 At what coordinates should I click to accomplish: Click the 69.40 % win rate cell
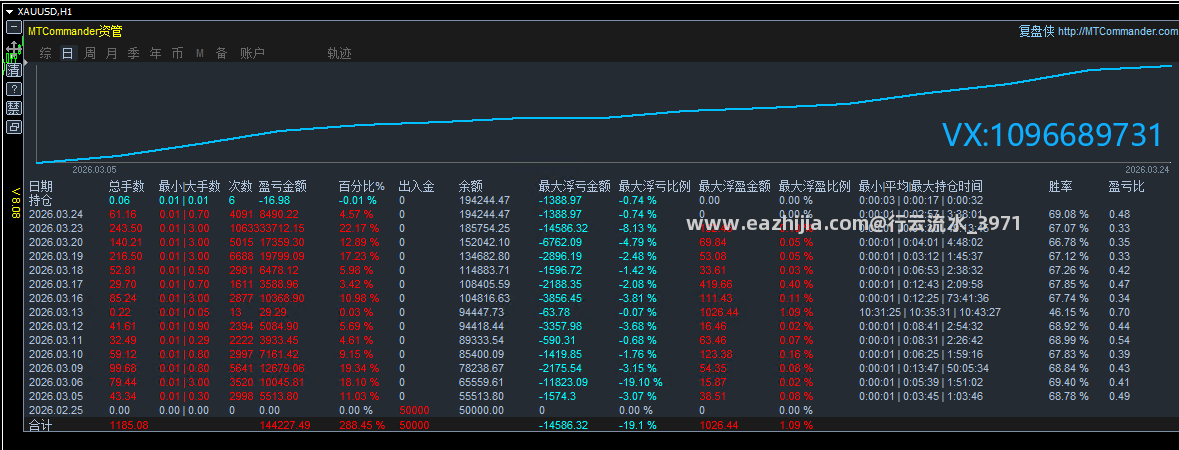coord(1068,382)
